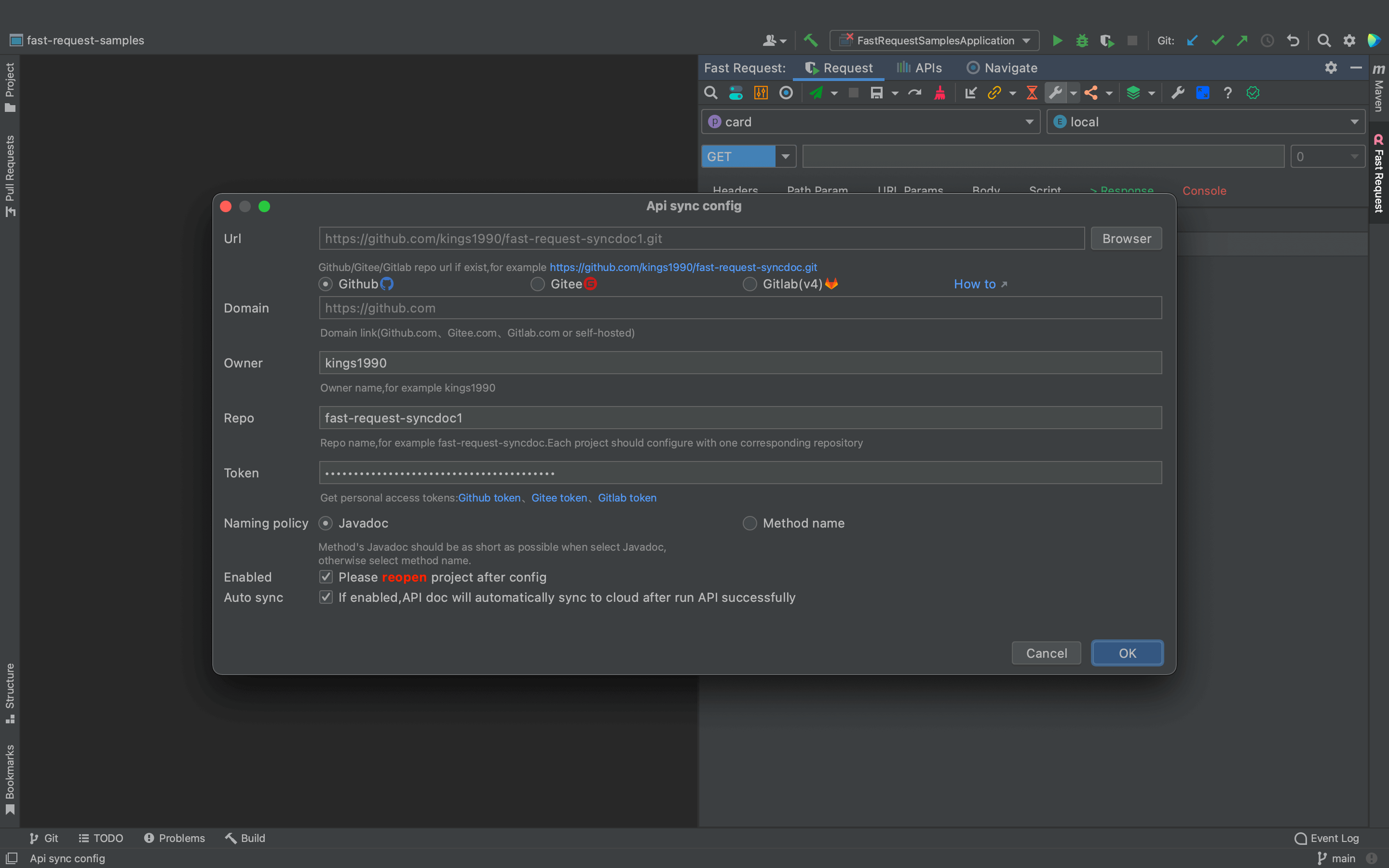Screen dimensions: 1389x868
Task: Toggle the Enabled checkbox
Action: [x=326, y=577]
